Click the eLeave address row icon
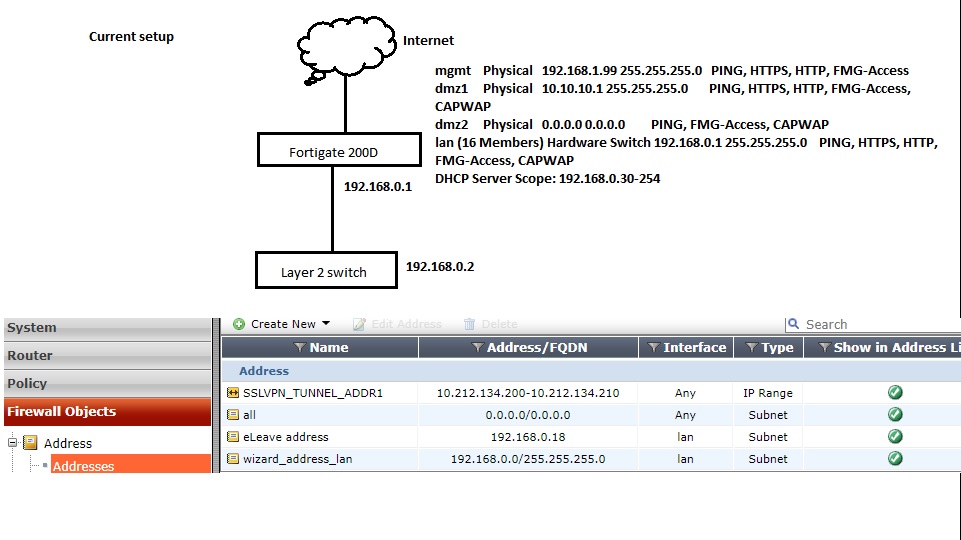 click(x=233, y=437)
